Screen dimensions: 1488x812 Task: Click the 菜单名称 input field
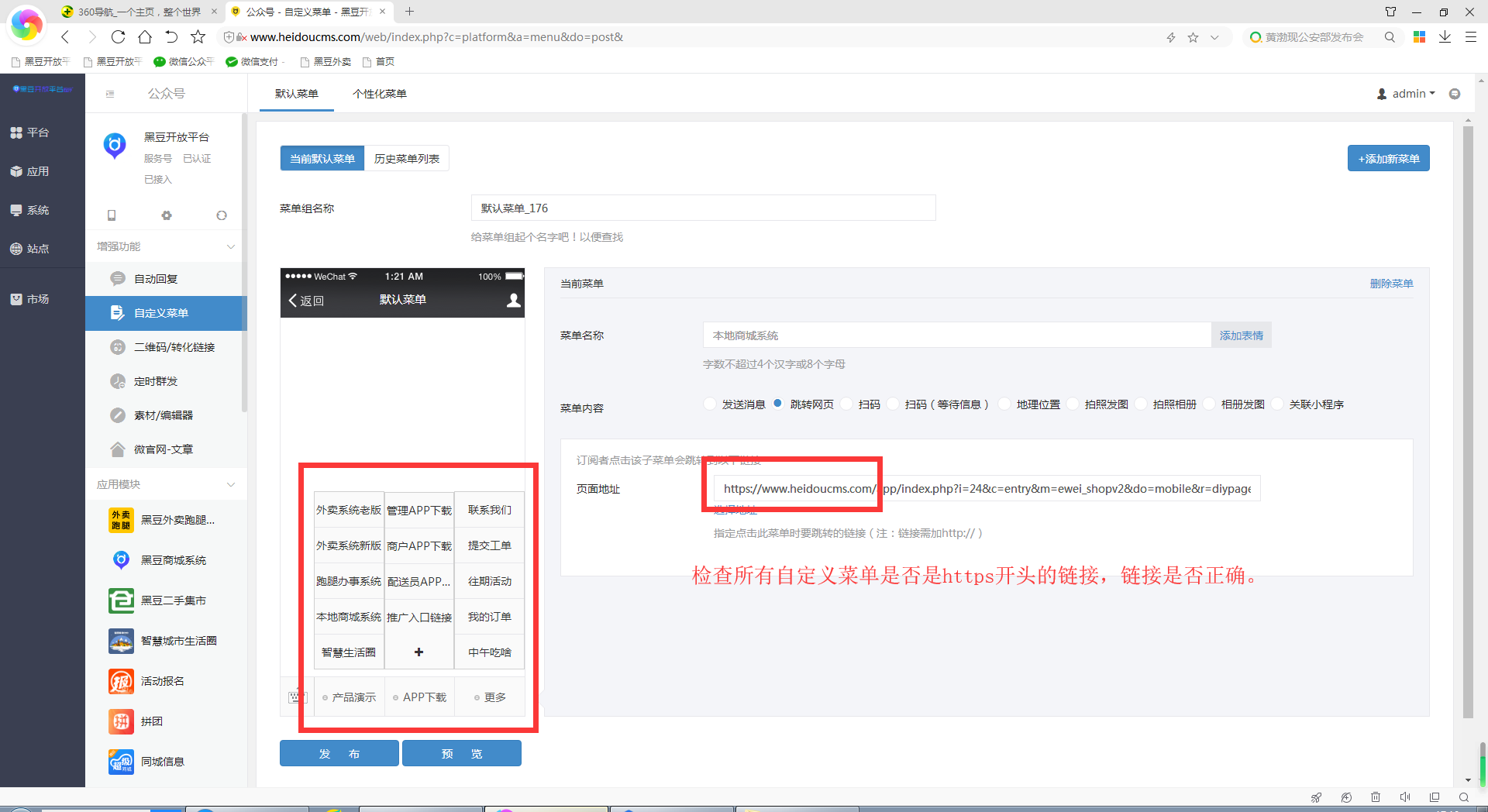pyautogui.click(x=957, y=335)
